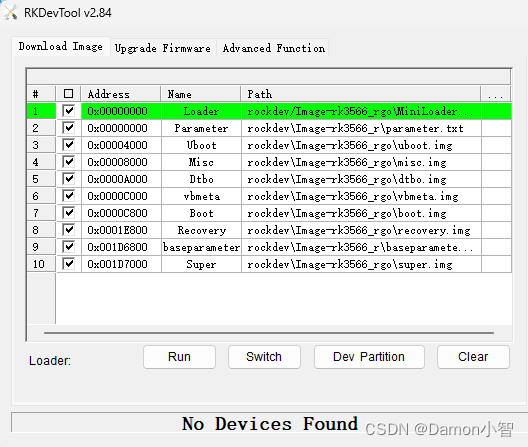Image resolution: width=528 pixels, height=447 pixels.
Task: Open the browse cell for the Loader row
Action: [496, 111]
